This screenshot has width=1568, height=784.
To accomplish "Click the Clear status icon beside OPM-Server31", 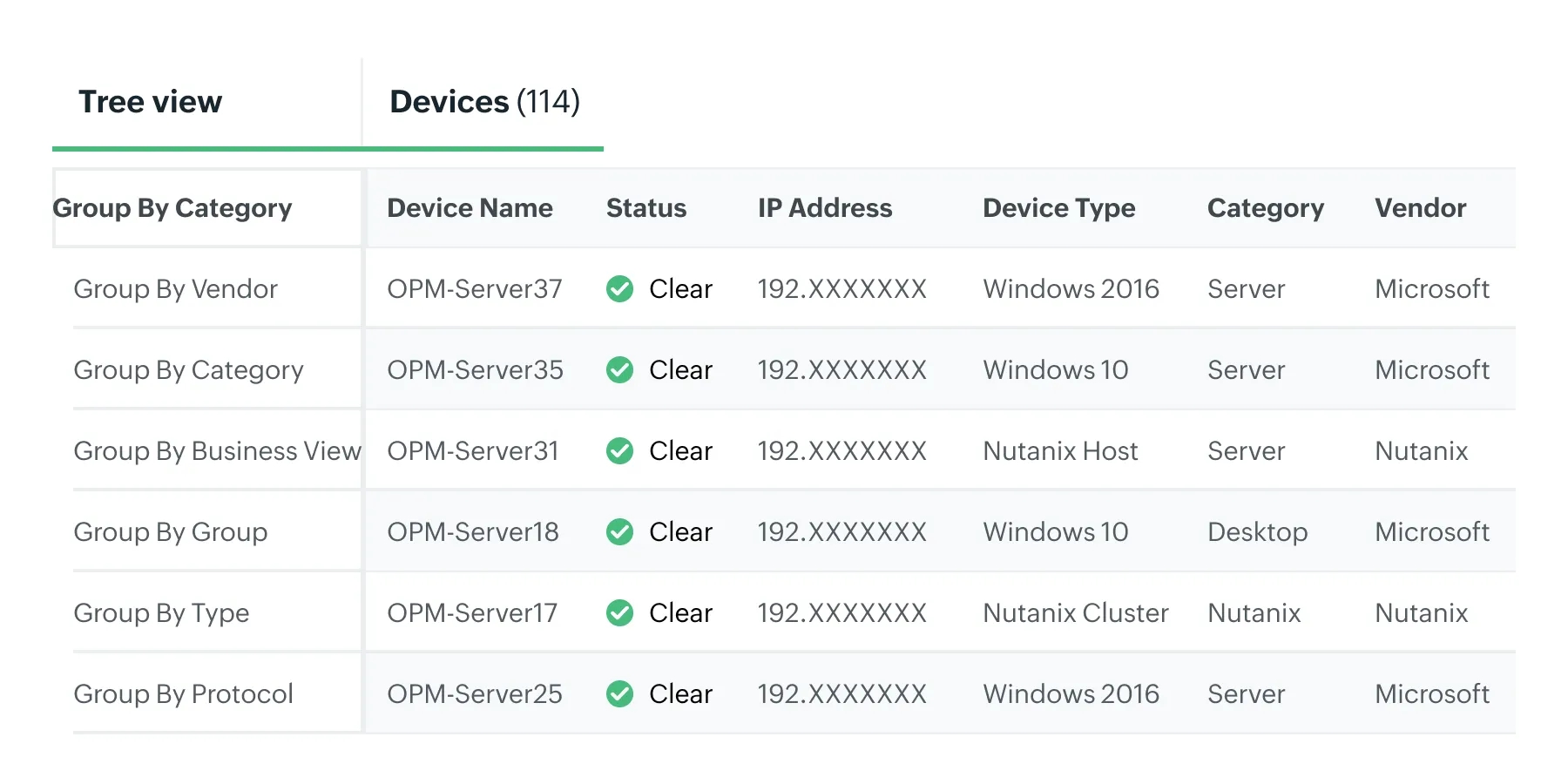I will [x=620, y=450].
